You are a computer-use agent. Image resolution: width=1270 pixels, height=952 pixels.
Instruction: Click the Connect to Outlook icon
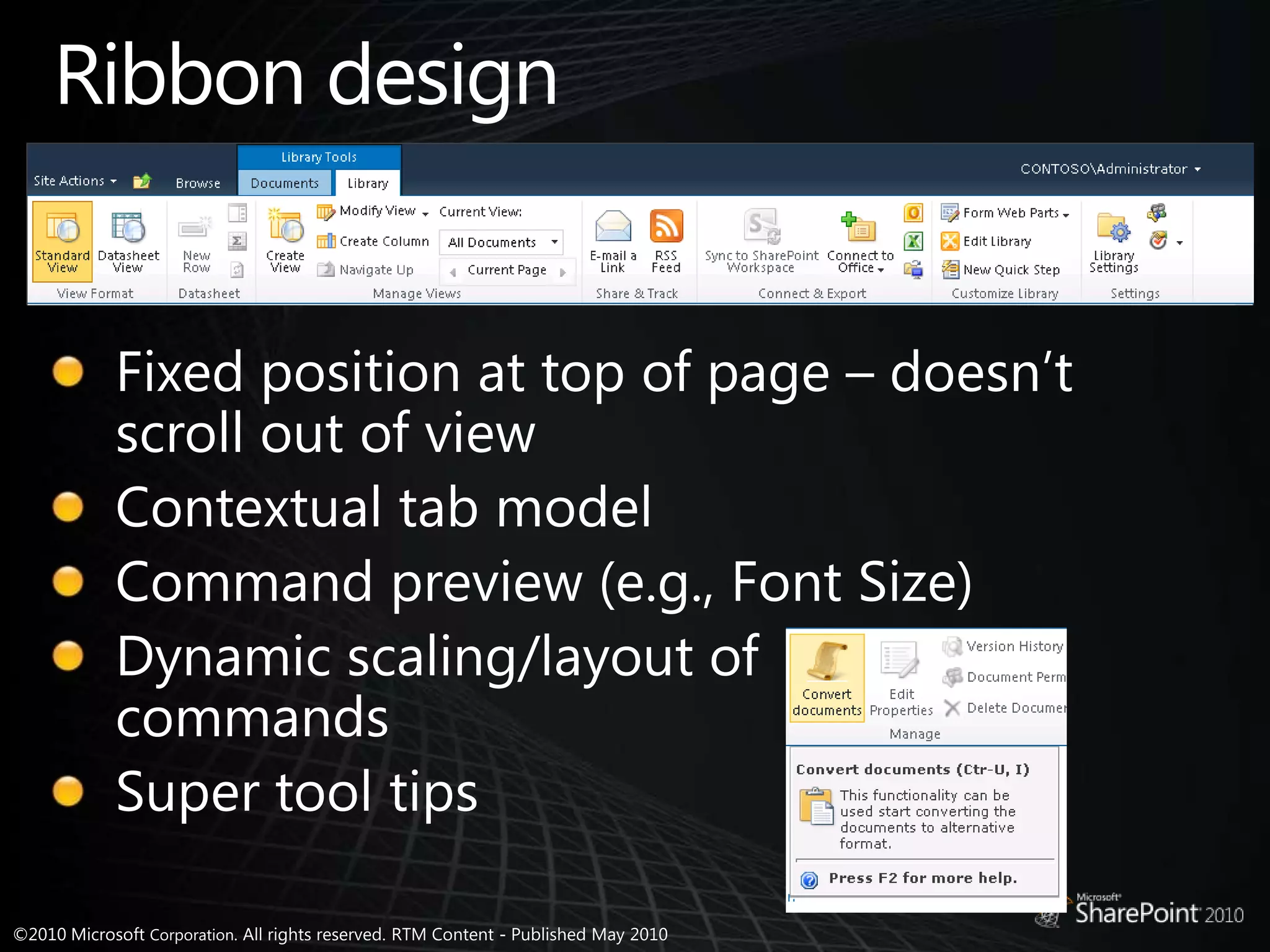pyautogui.click(x=913, y=213)
